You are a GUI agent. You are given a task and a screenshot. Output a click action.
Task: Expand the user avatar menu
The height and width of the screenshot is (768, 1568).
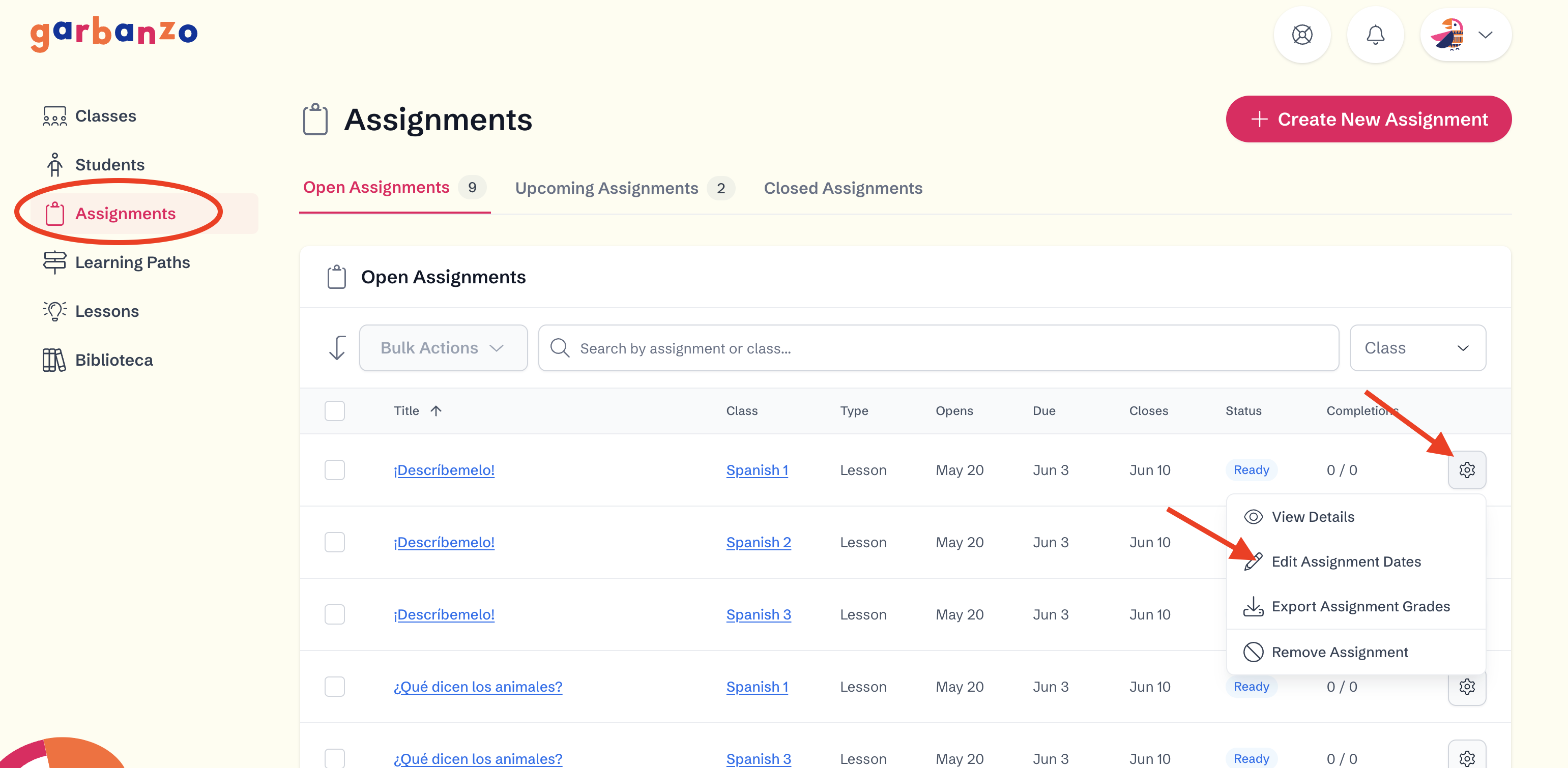[1465, 35]
